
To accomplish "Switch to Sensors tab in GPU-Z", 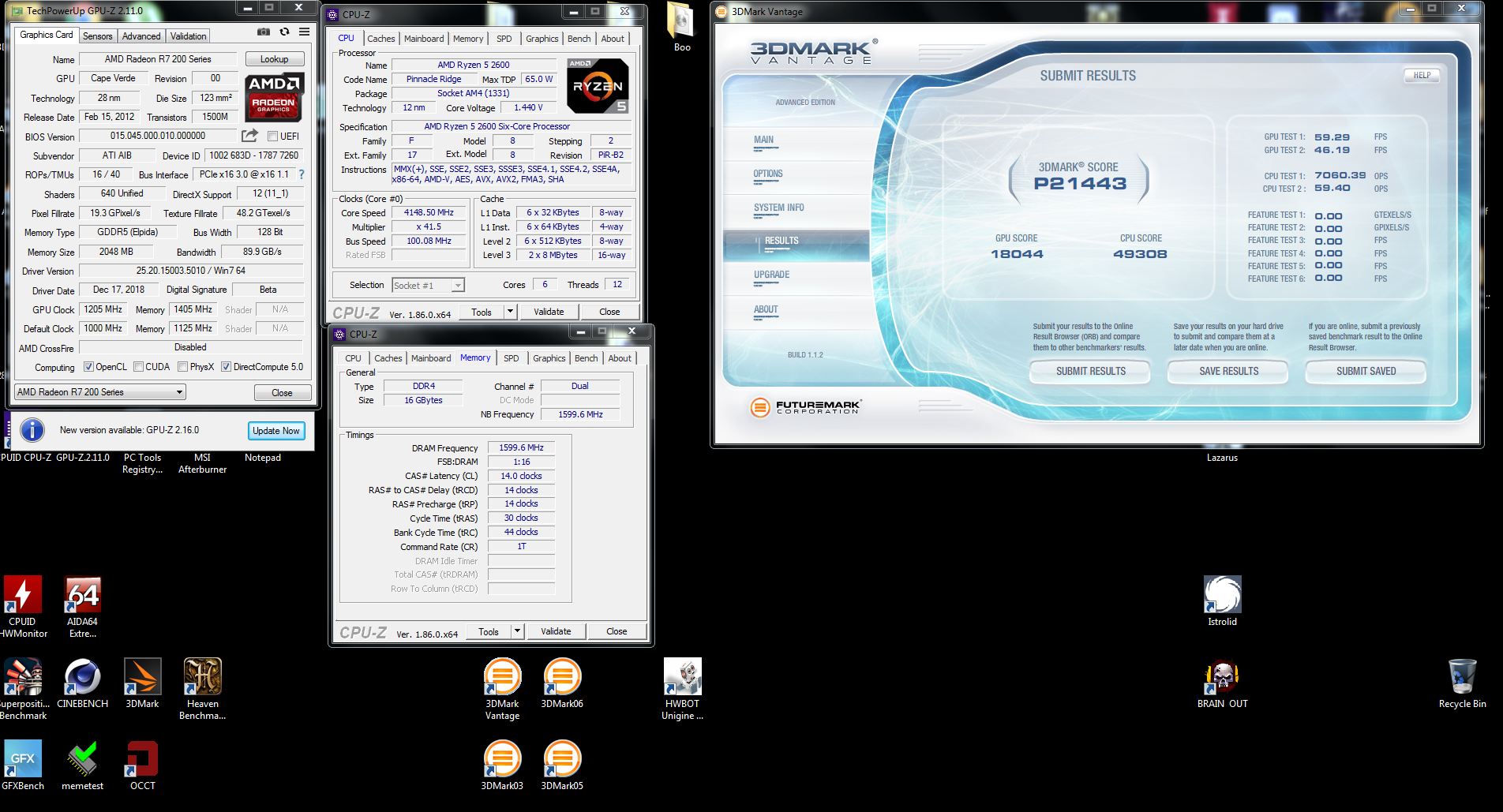I will tap(97, 36).
